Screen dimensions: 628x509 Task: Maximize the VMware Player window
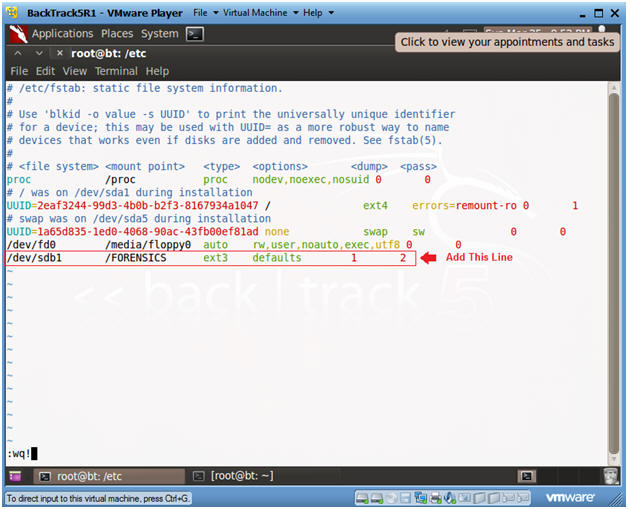pos(598,13)
